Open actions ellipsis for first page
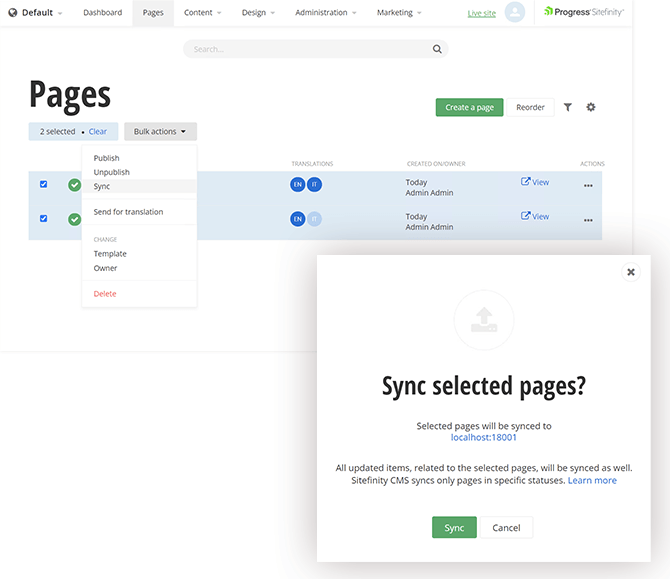 (588, 185)
